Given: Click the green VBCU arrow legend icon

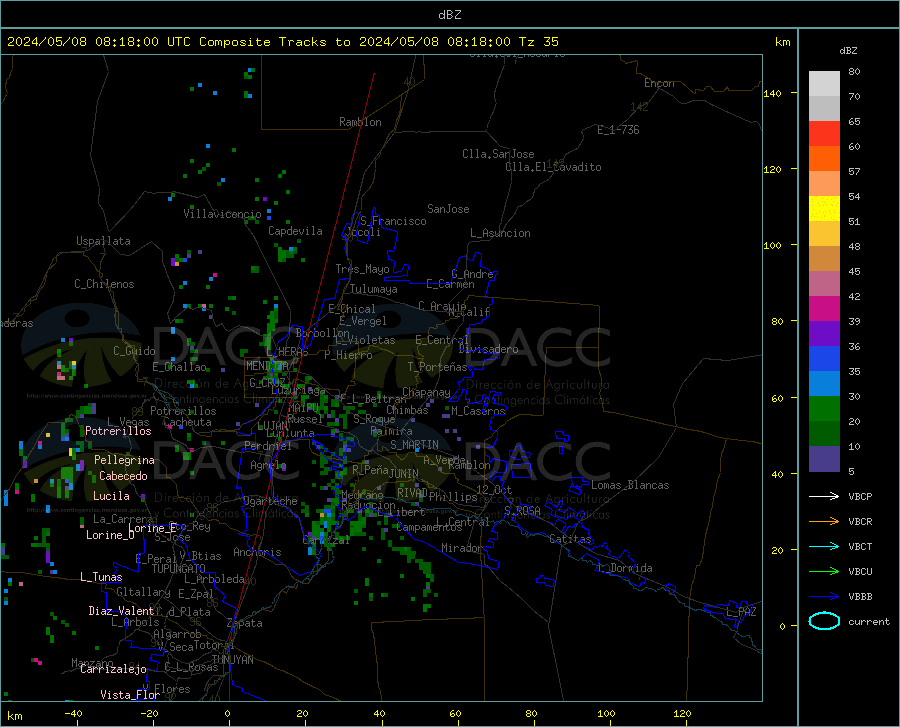Looking at the screenshot, I should [x=824, y=572].
